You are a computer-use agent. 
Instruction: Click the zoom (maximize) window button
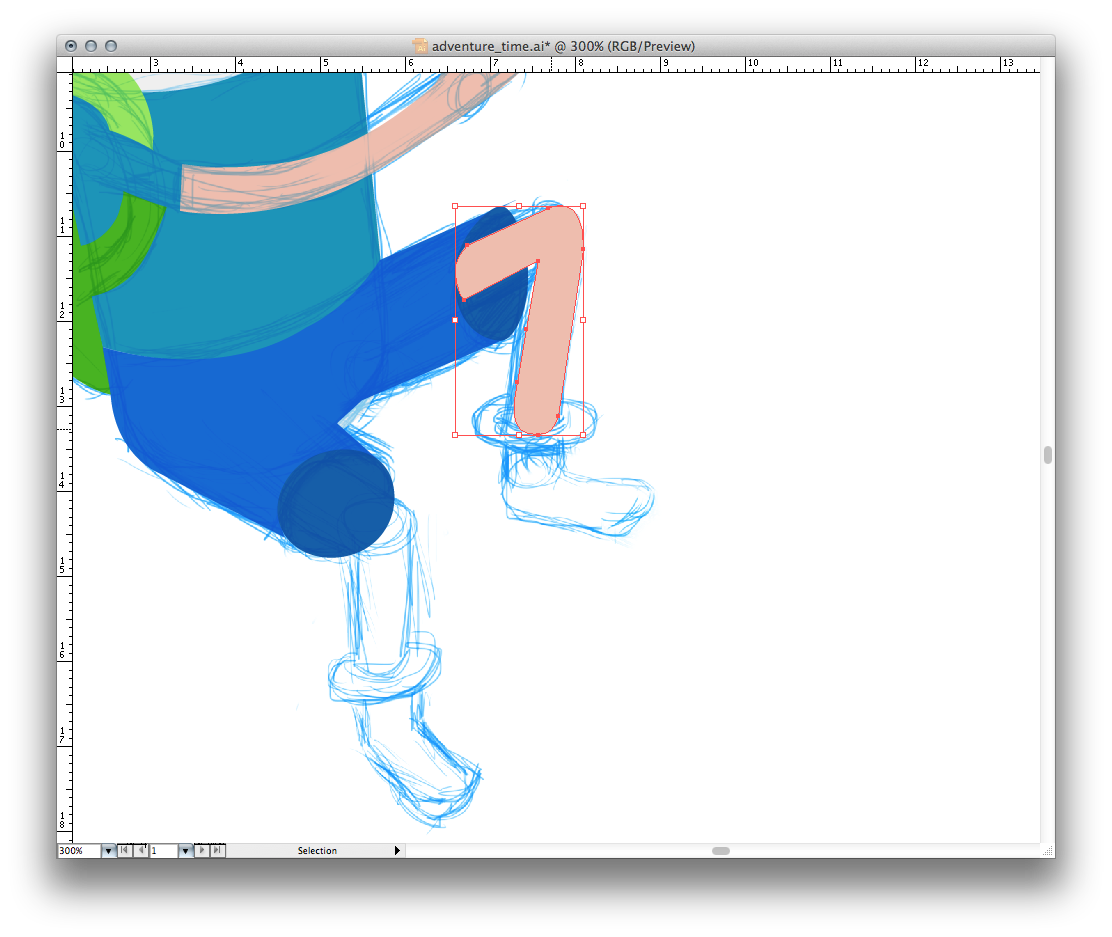(x=111, y=46)
